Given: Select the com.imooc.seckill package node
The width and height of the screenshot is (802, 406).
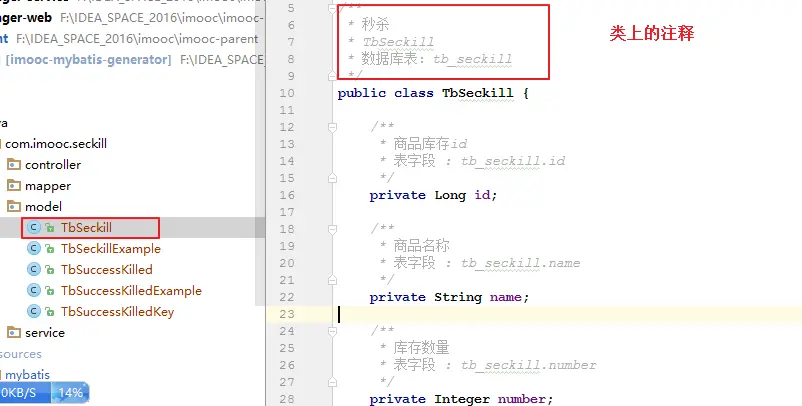Looking at the screenshot, I should pos(56,143).
